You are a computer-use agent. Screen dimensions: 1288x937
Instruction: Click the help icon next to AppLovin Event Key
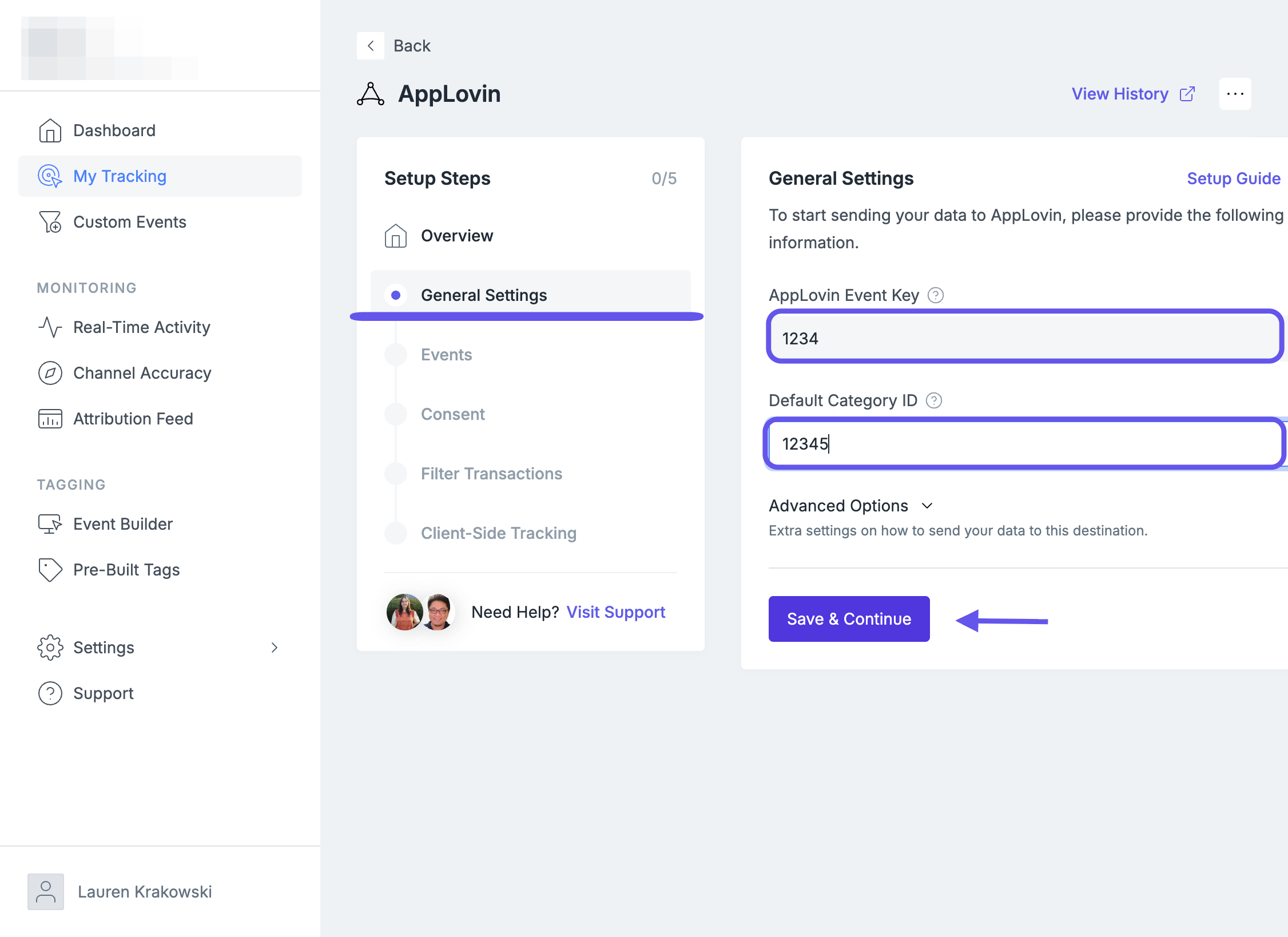(936, 295)
